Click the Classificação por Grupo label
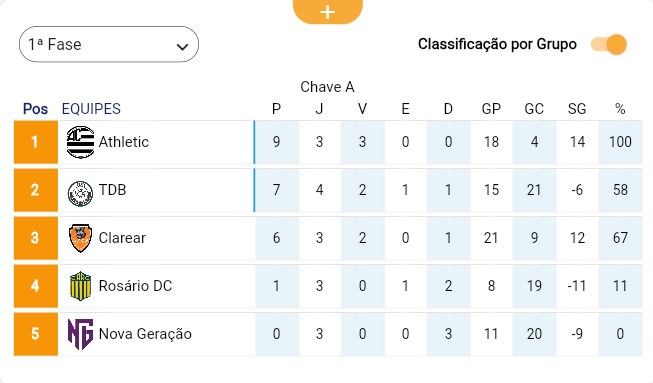 (497, 44)
